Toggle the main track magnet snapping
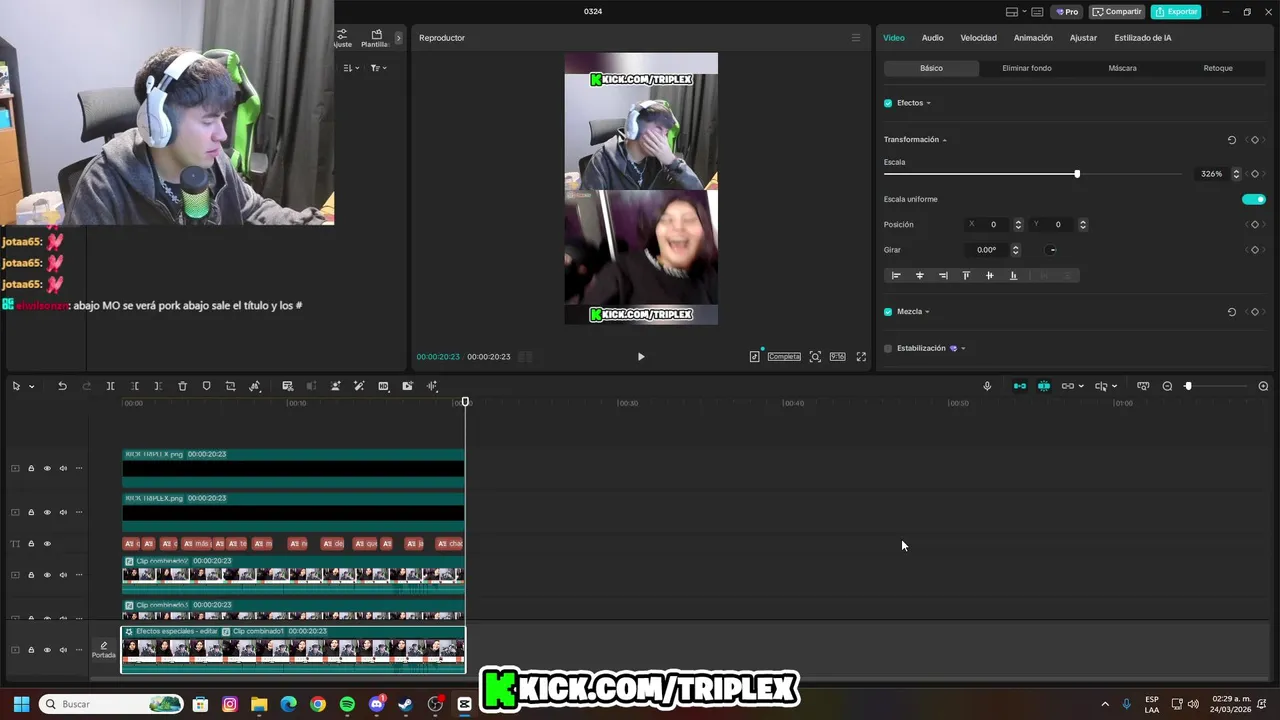Viewport: 1280px width, 720px height. [1020, 386]
